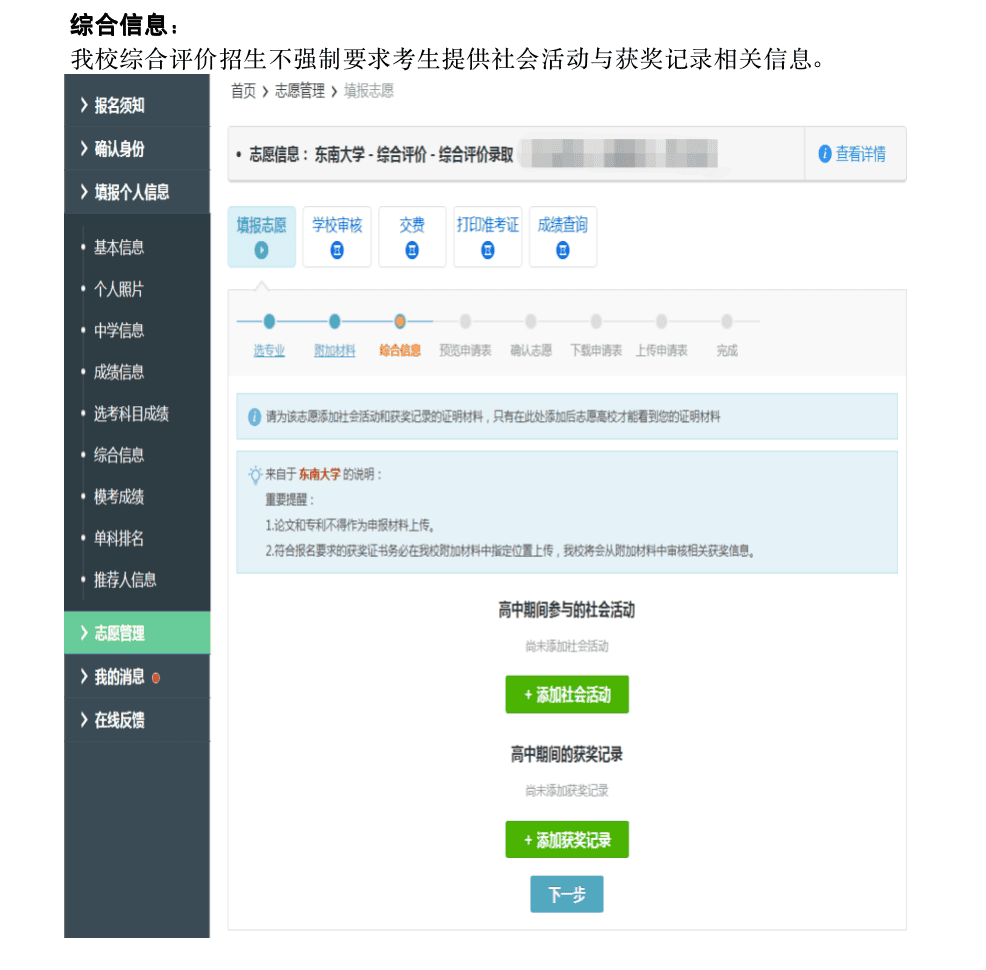Click the hourglass icon under 学校审核
The height and width of the screenshot is (970, 986).
pos(337,250)
